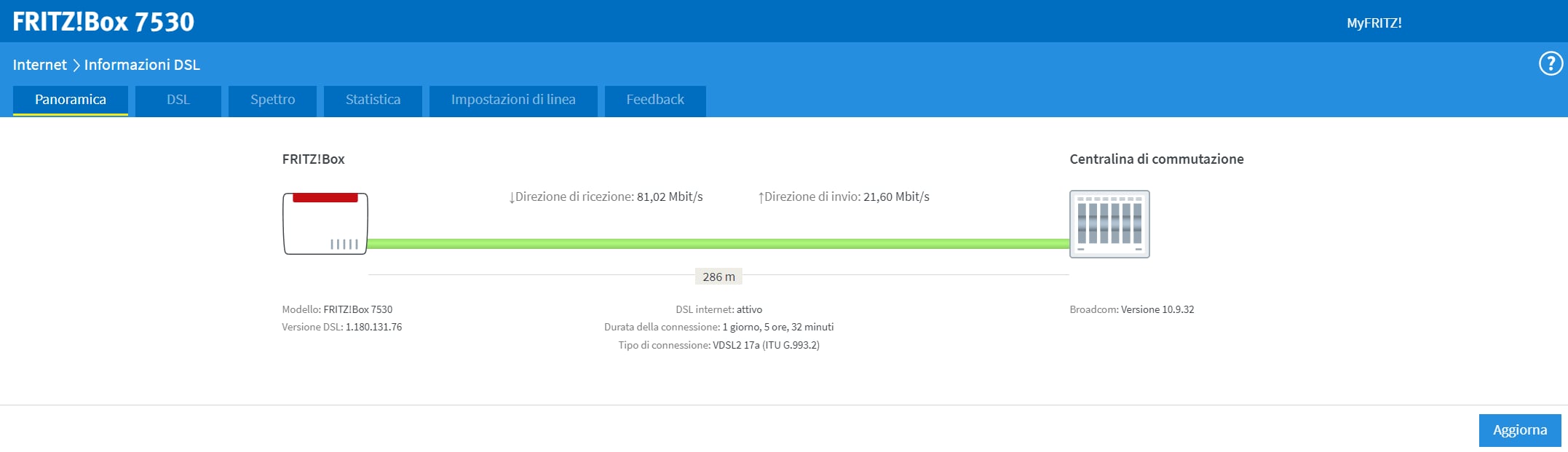Click the Durata della connessione value
This screenshot has height=452, width=1568.
tap(778, 327)
